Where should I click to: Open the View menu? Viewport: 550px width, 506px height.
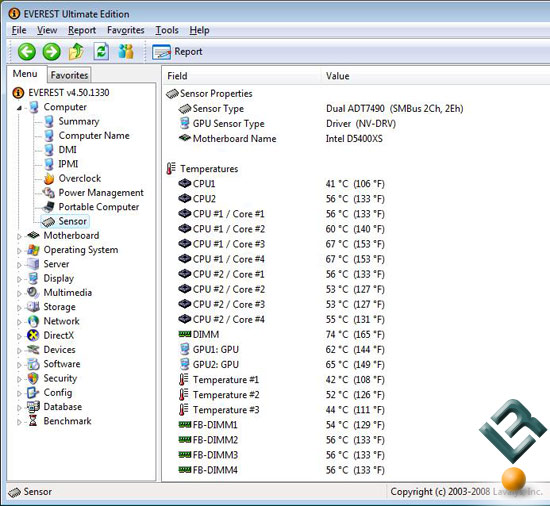click(47, 30)
